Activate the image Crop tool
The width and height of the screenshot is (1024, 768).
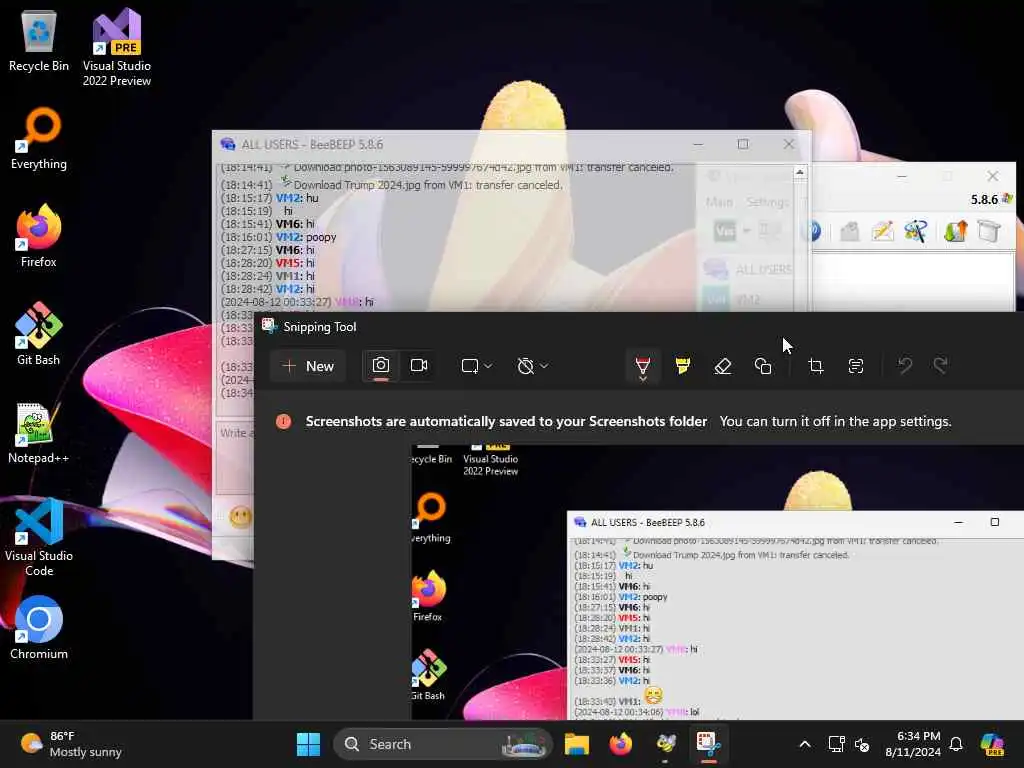(x=816, y=366)
